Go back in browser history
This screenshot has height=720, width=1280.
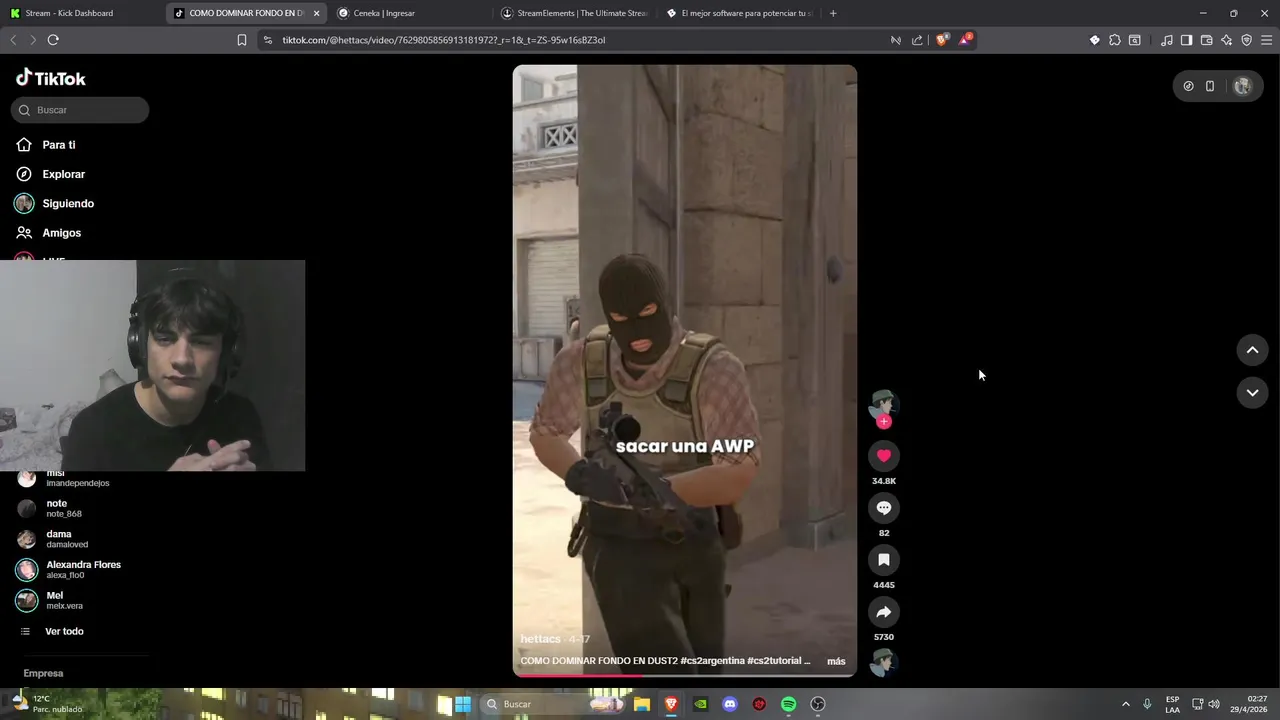click(x=13, y=40)
